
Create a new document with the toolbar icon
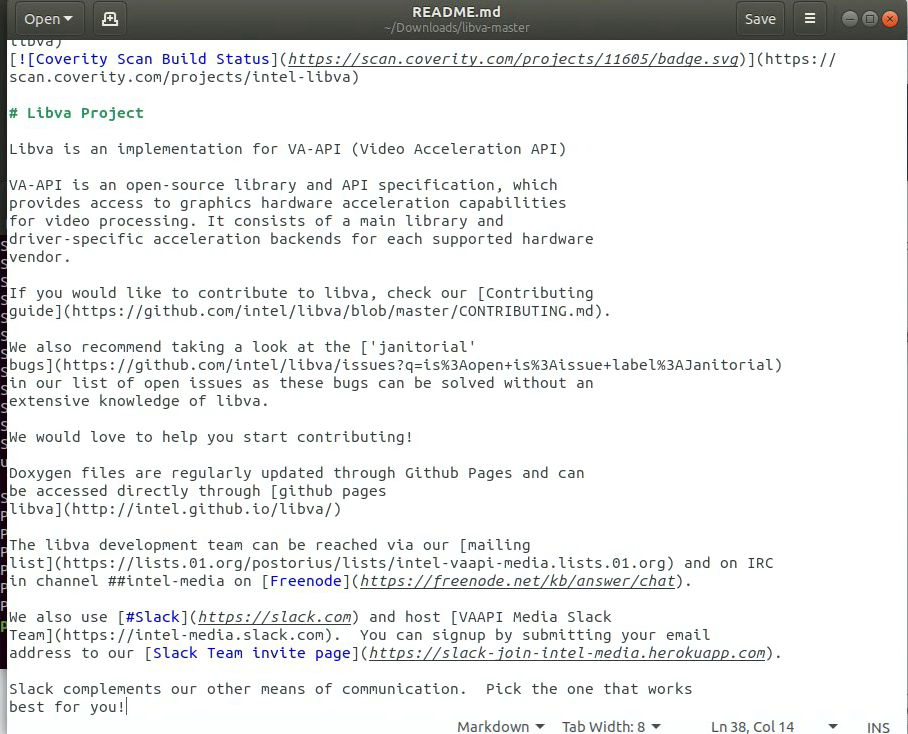(109, 18)
